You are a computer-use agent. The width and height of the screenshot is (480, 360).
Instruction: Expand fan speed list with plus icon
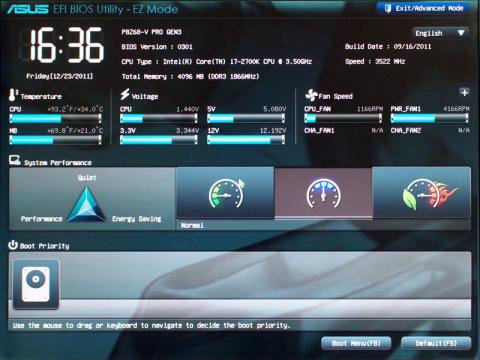pos(464,92)
